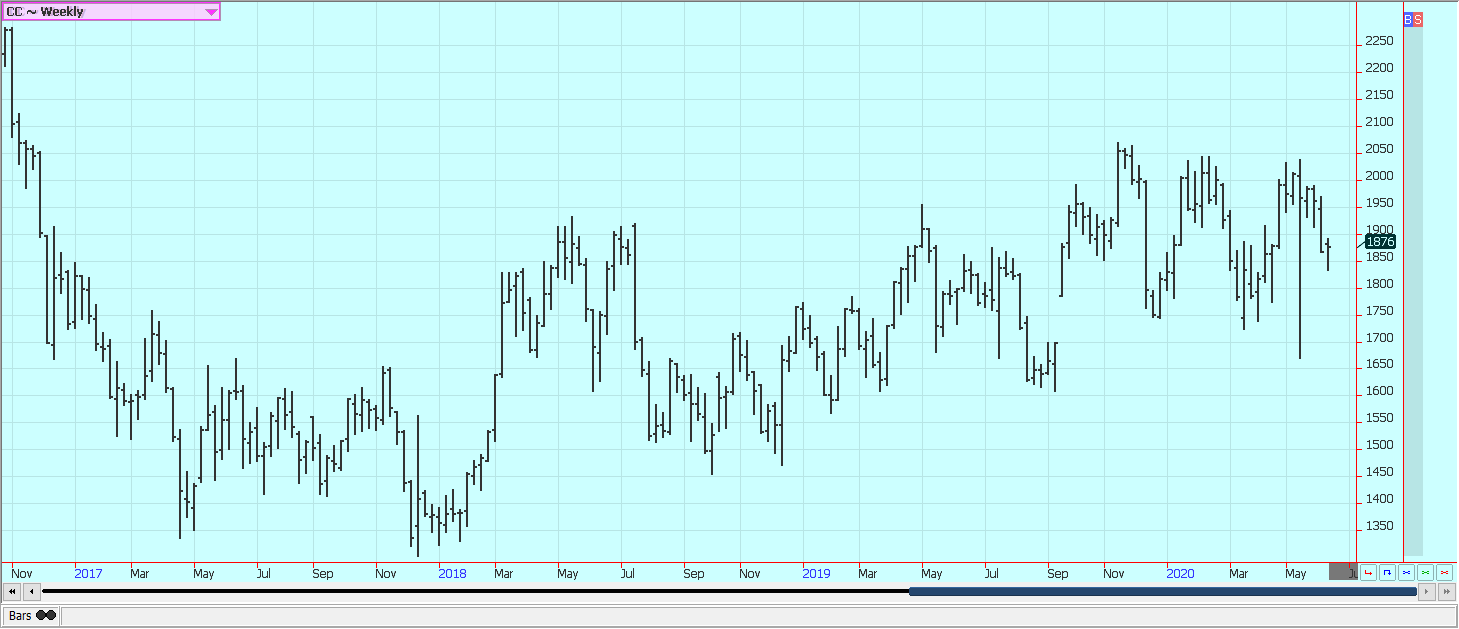Click the 2250 price axis label
1459x629 pixels.
point(1379,41)
